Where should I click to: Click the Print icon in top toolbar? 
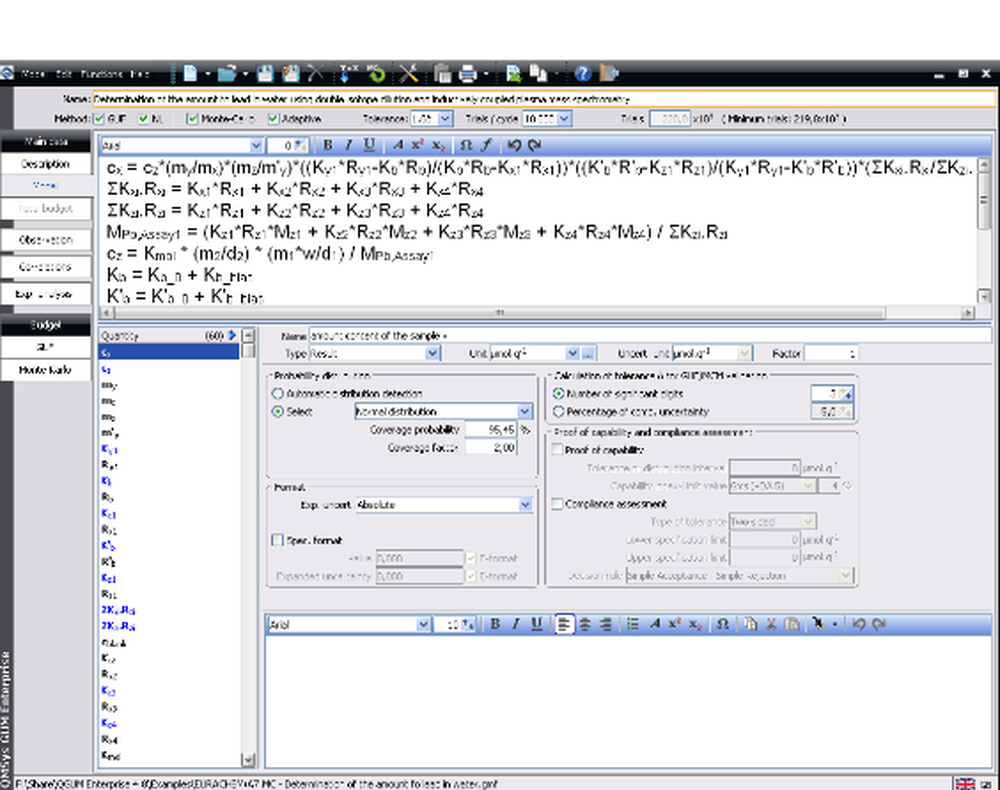pos(468,74)
